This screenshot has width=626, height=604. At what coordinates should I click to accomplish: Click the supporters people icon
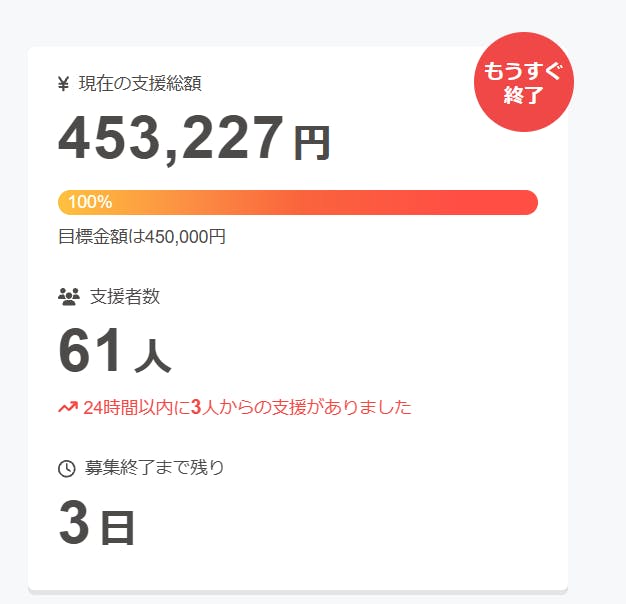pyautogui.click(x=69, y=296)
